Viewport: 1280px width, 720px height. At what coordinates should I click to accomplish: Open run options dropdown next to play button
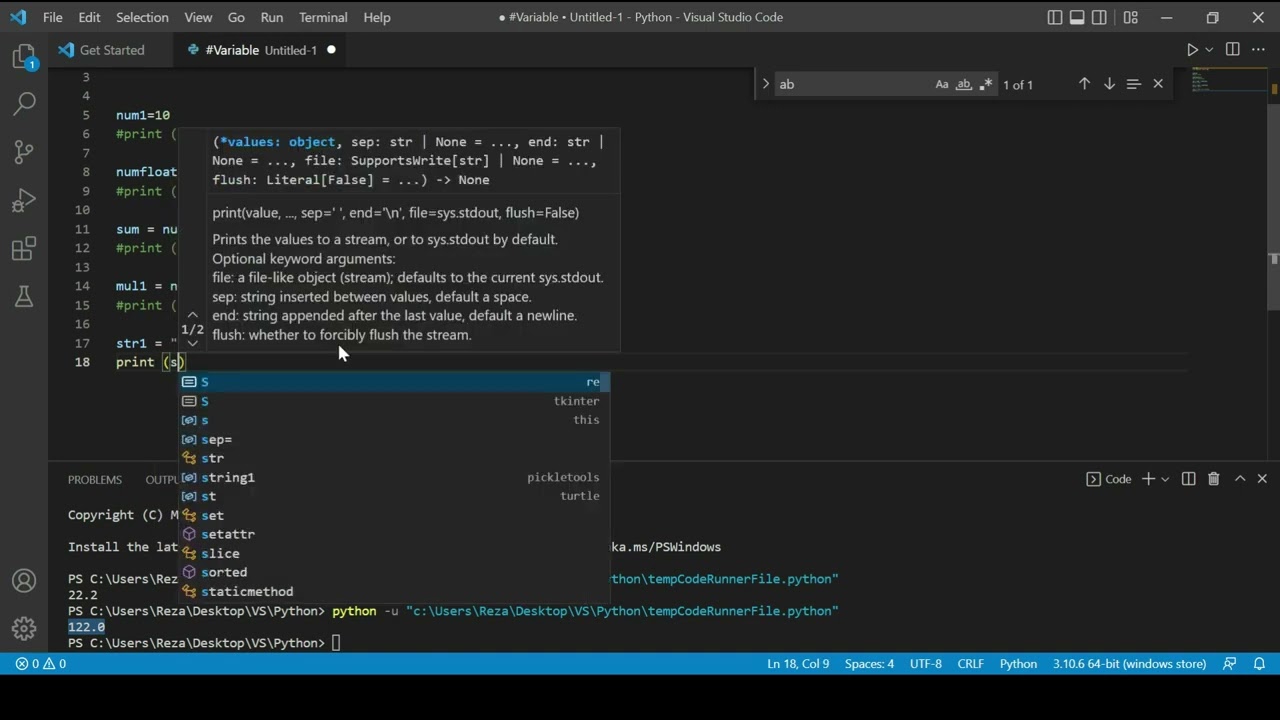coord(1209,50)
